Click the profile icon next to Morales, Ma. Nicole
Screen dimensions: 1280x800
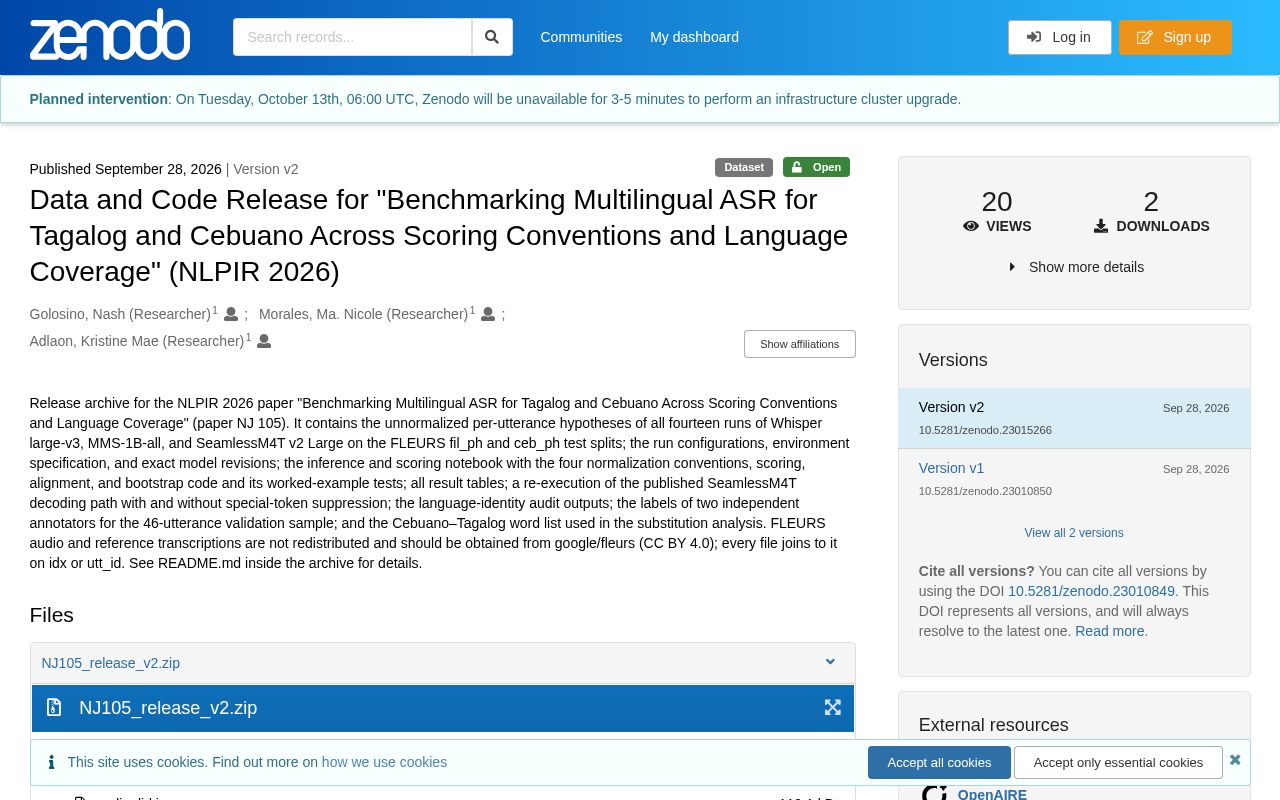pyautogui.click(x=488, y=314)
